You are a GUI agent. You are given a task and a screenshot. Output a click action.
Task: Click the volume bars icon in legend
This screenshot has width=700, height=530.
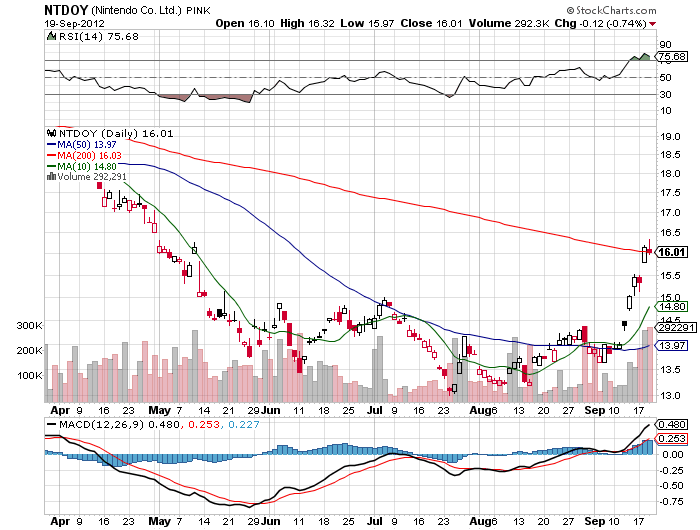click(x=51, y=176)
